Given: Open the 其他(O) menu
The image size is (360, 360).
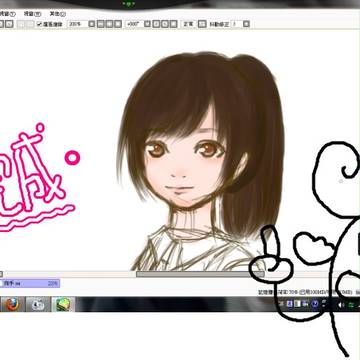Looking at the screenshot, I should coord(57,14).
